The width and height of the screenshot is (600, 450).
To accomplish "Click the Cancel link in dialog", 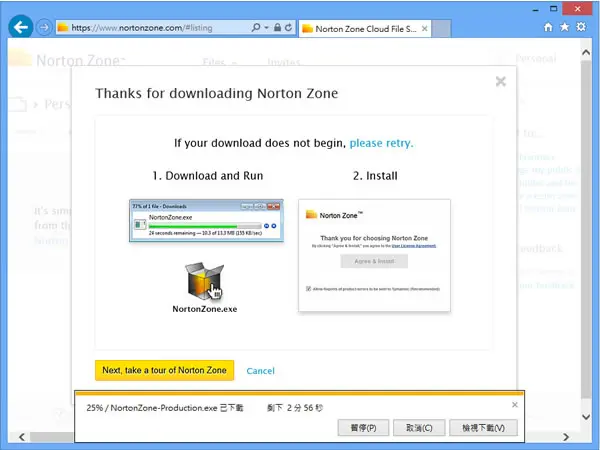I will [x=261, y=371].
